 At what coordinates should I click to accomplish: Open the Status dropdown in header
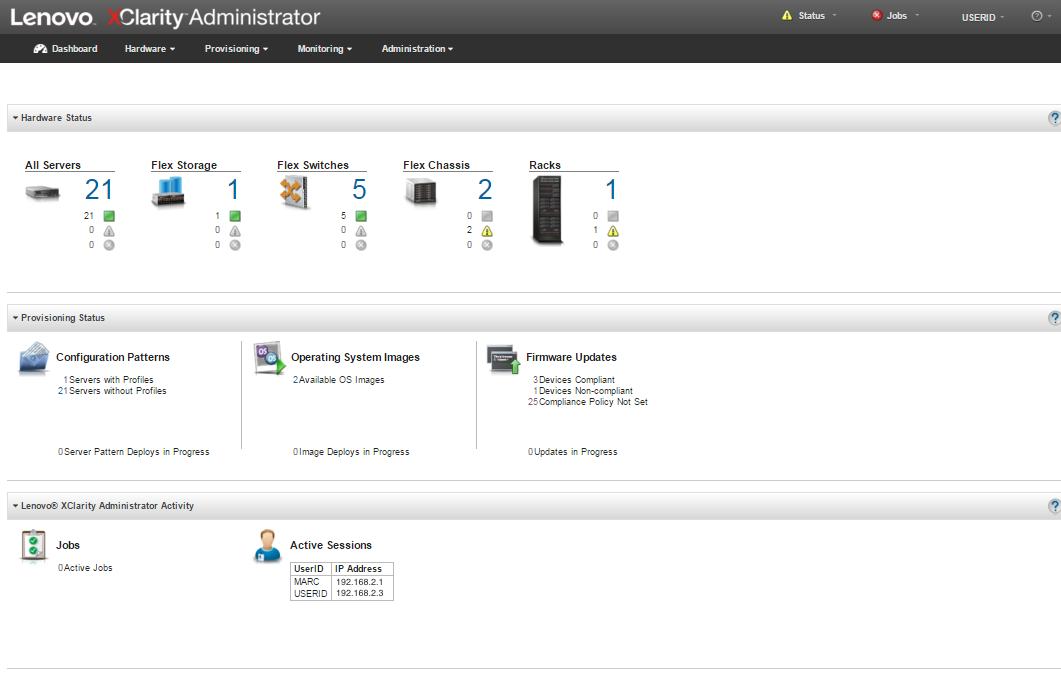(810, 16)
